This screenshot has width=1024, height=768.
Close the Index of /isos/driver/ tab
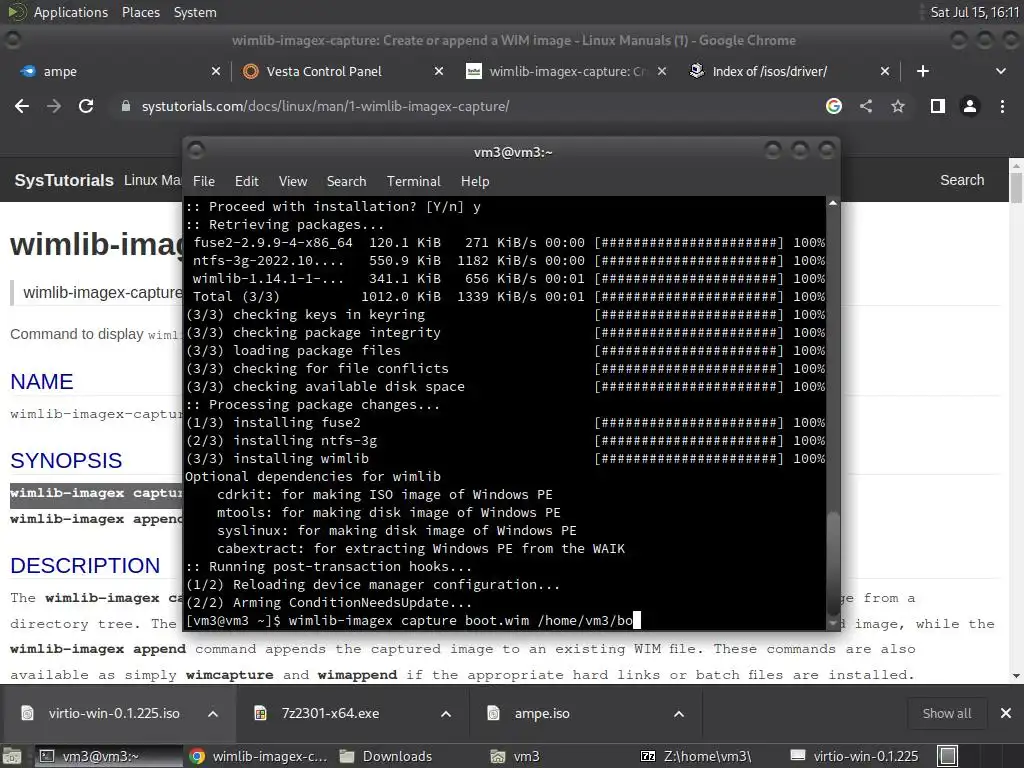click(885, 71)
